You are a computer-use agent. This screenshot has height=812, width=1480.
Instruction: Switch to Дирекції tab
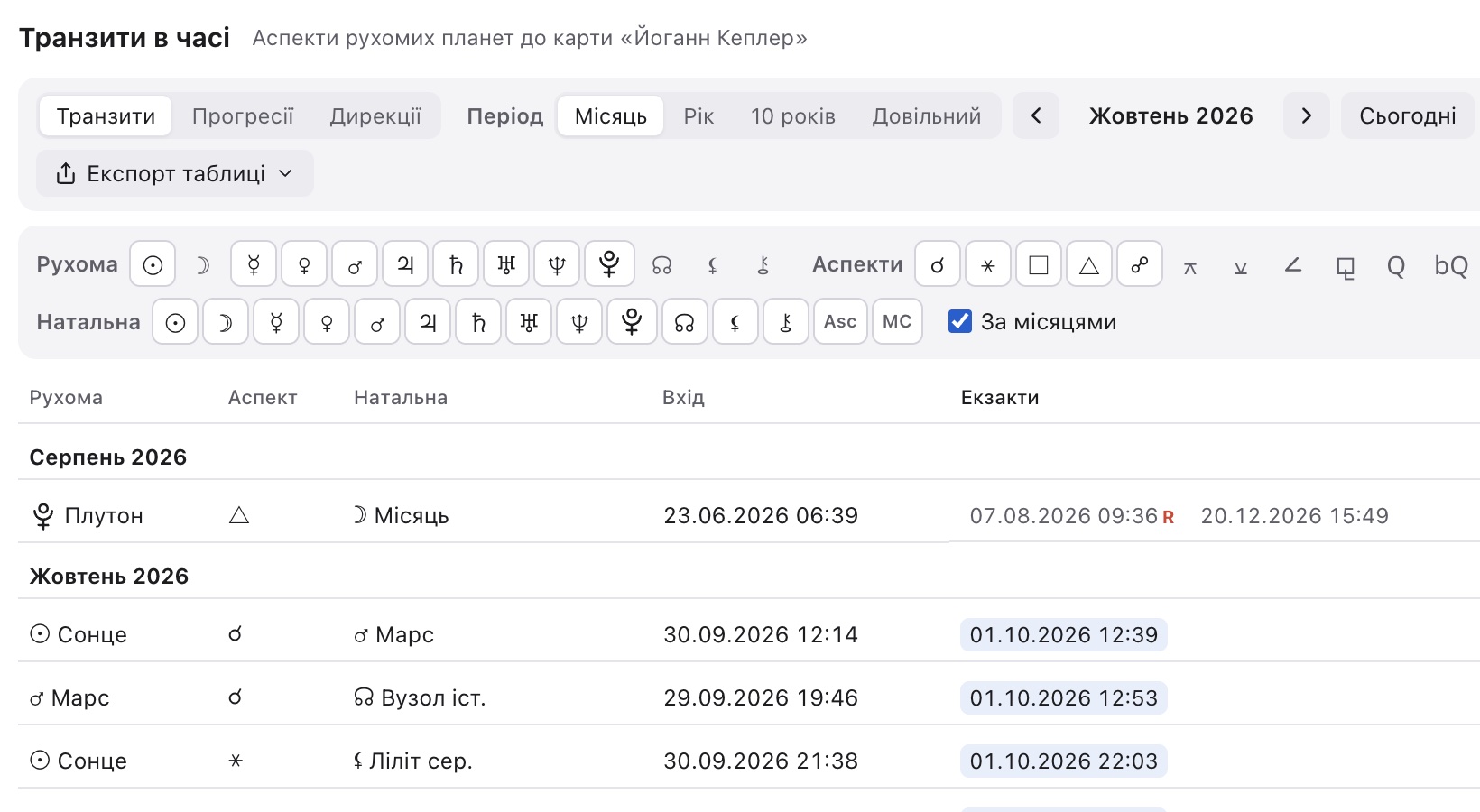[x=375, y=116]
